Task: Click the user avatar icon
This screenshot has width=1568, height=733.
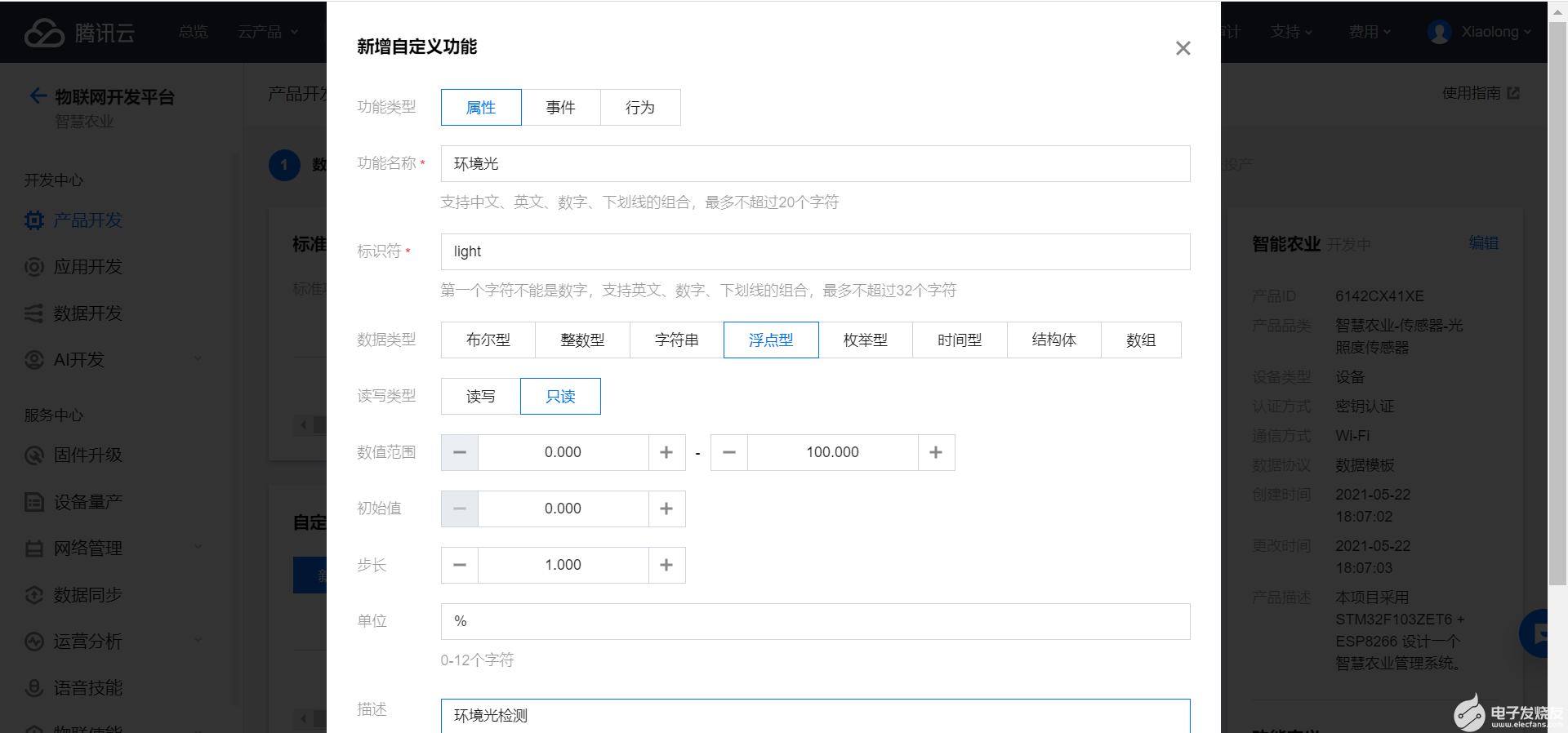Action: click(1439, 32)
